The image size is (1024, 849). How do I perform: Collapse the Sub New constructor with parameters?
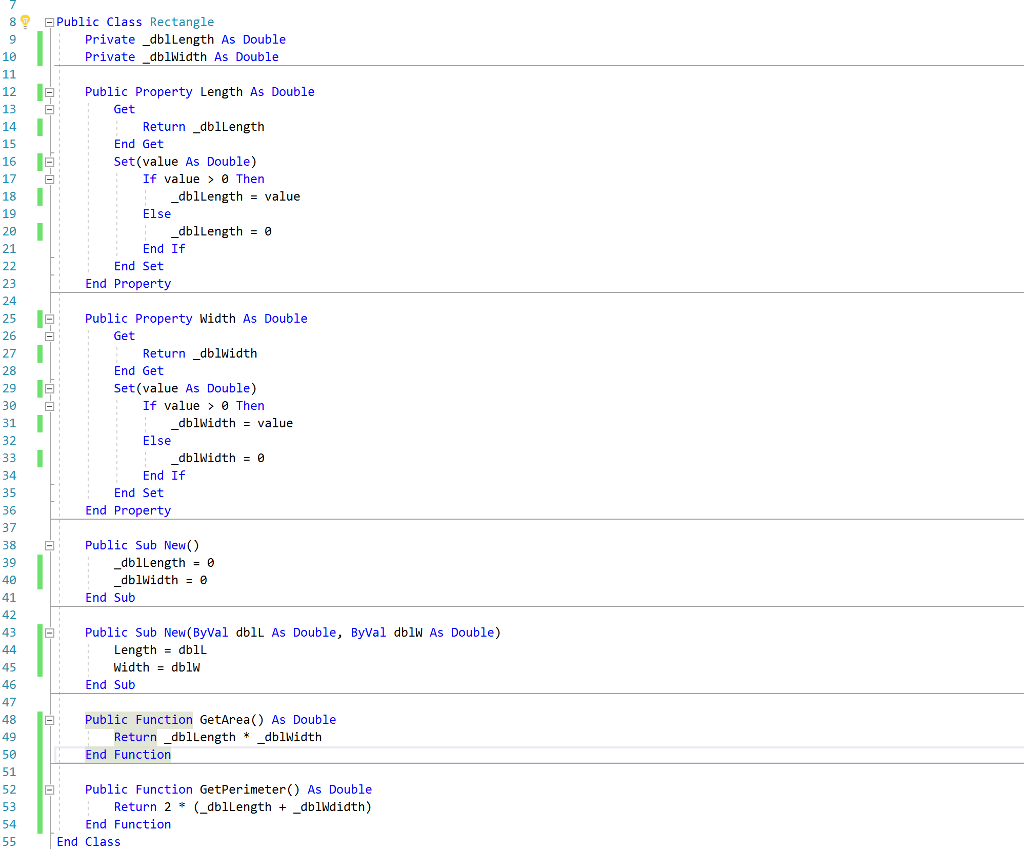[49, 633]
